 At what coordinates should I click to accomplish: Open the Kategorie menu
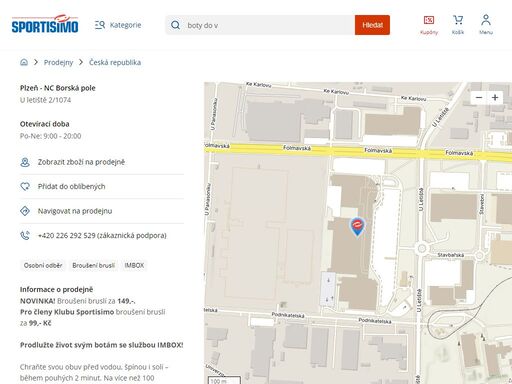pos(118,25)
